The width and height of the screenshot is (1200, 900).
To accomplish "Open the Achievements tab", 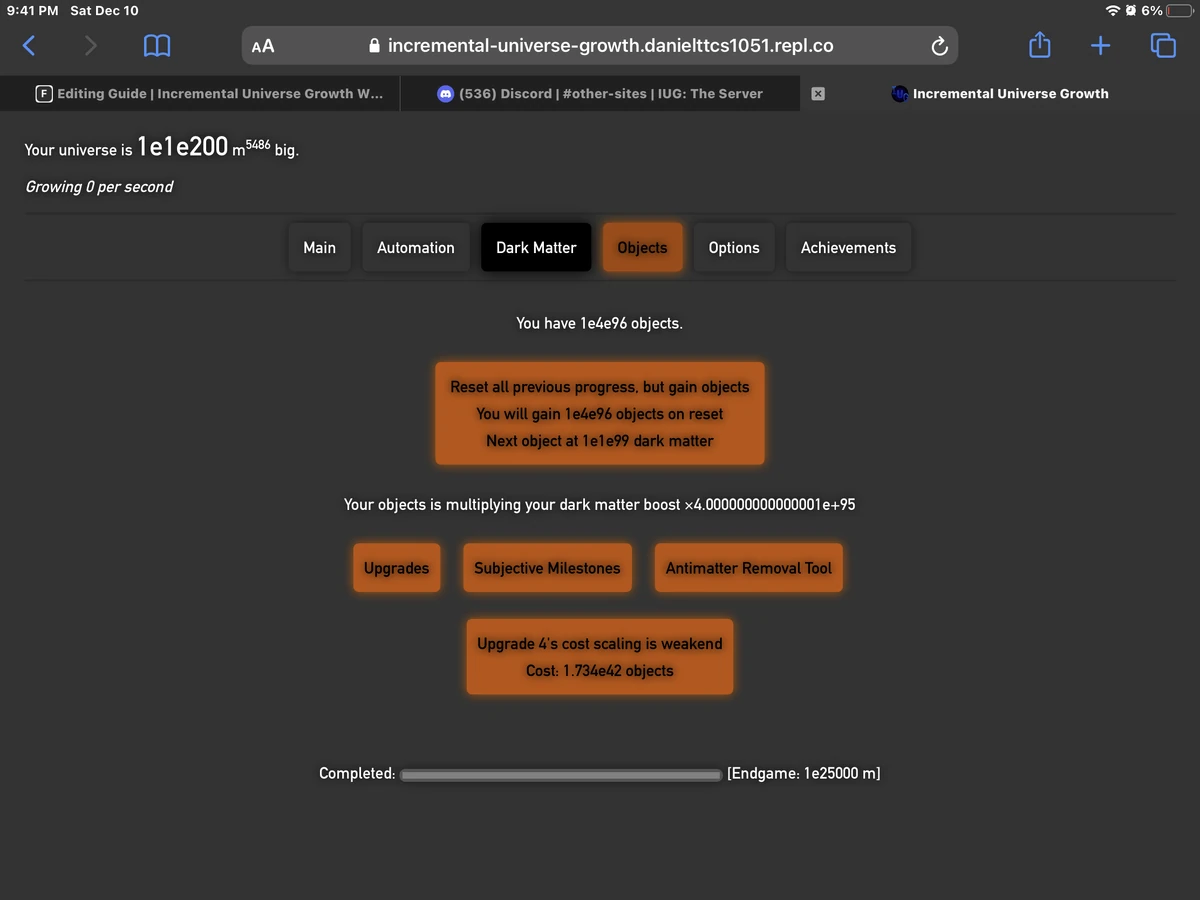I will click(848, 247).
